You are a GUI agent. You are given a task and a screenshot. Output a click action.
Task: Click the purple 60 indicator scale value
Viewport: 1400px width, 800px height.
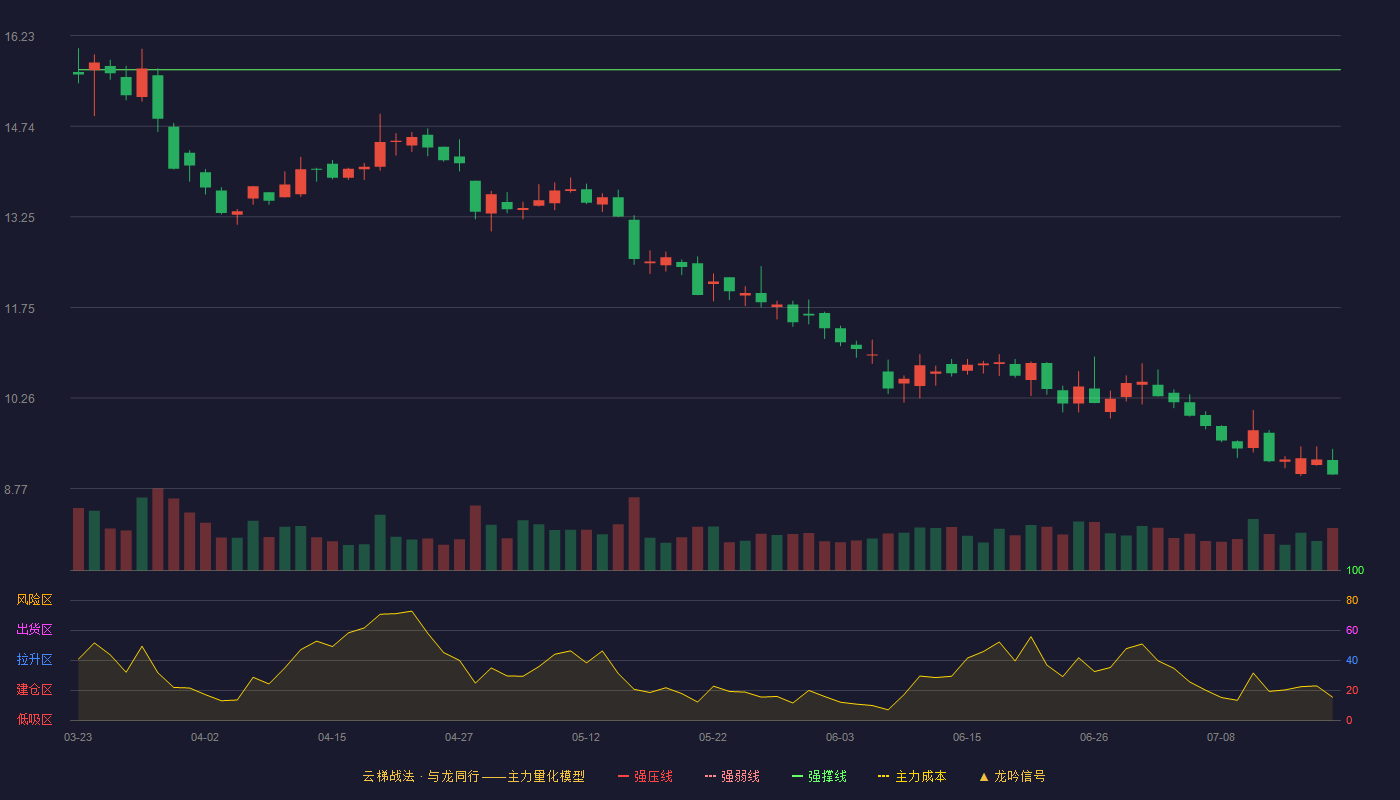1352,631
